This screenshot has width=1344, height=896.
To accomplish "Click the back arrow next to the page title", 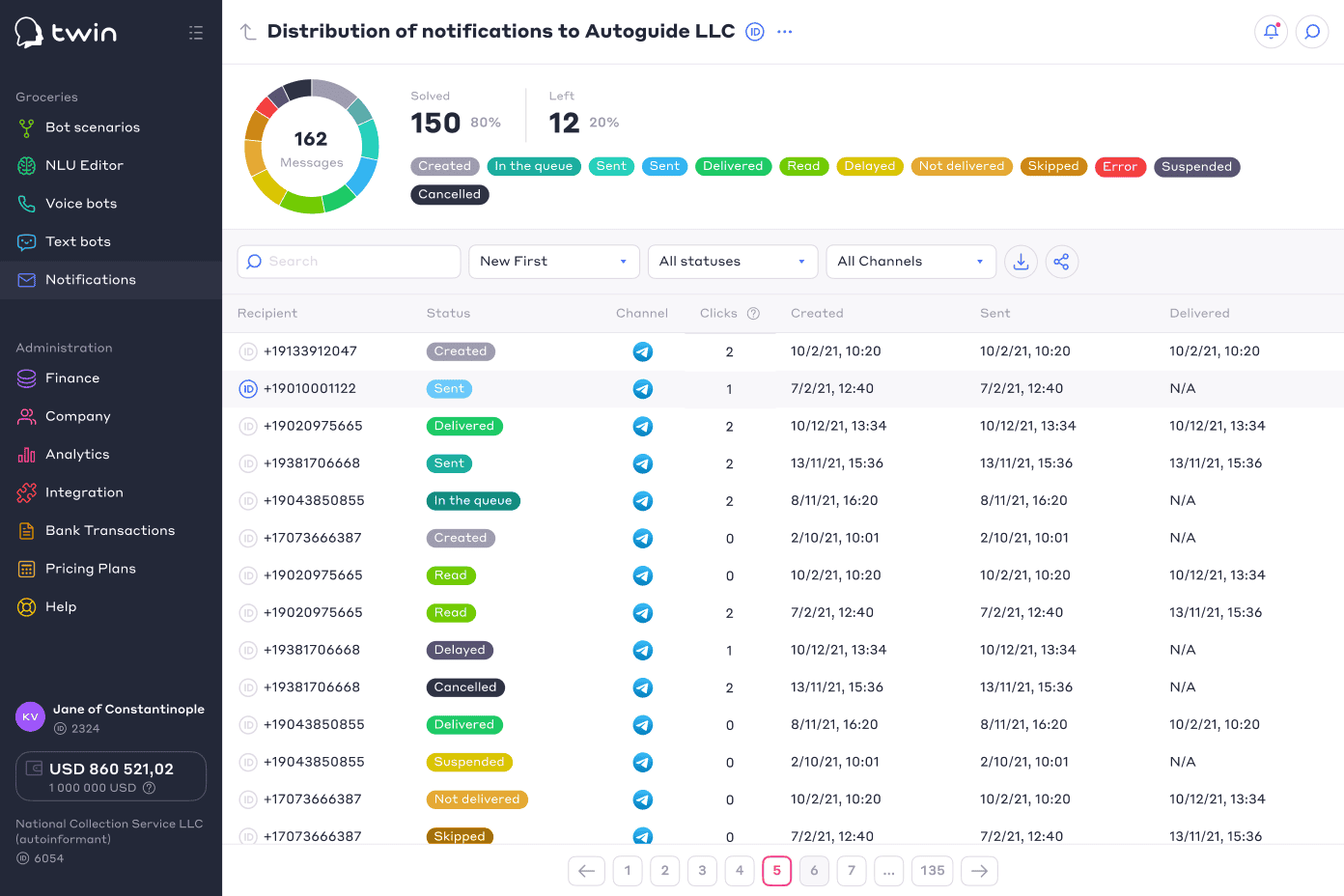I will [248, 32].
